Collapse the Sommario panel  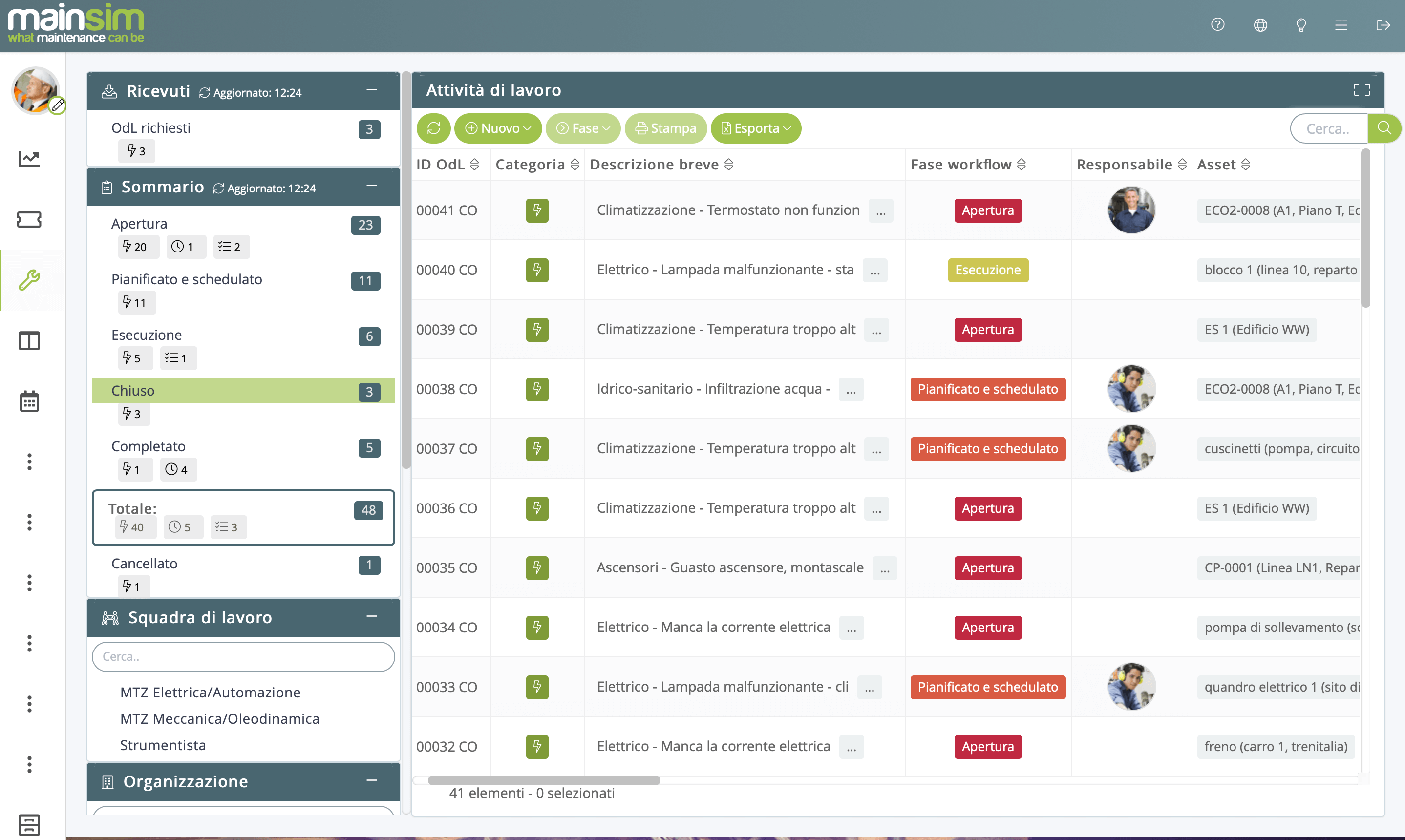pos(371,186)
